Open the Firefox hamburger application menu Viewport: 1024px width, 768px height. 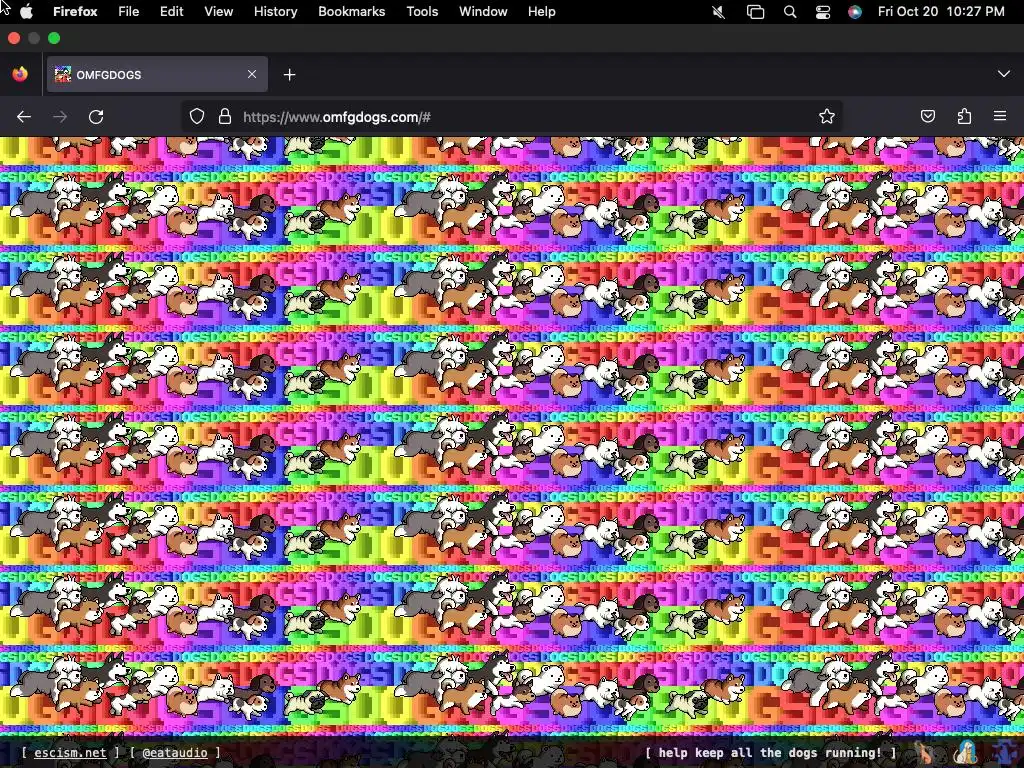(x=1000, y=117)
